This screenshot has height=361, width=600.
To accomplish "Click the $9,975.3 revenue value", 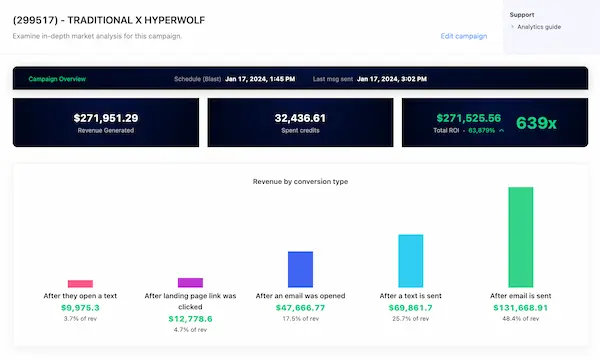I will (80, 307).
